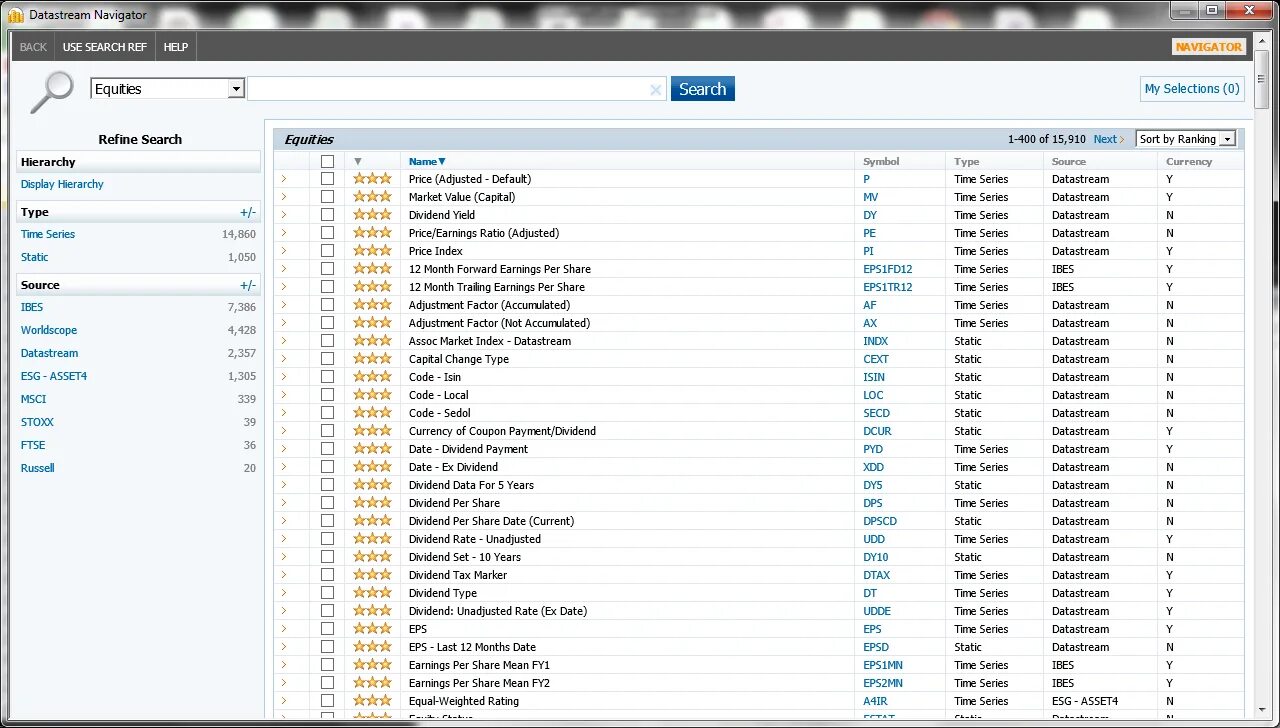Click the Datastream Navigator window title icon
Viewport: 1280px width, 728px height.
[17, 14]
